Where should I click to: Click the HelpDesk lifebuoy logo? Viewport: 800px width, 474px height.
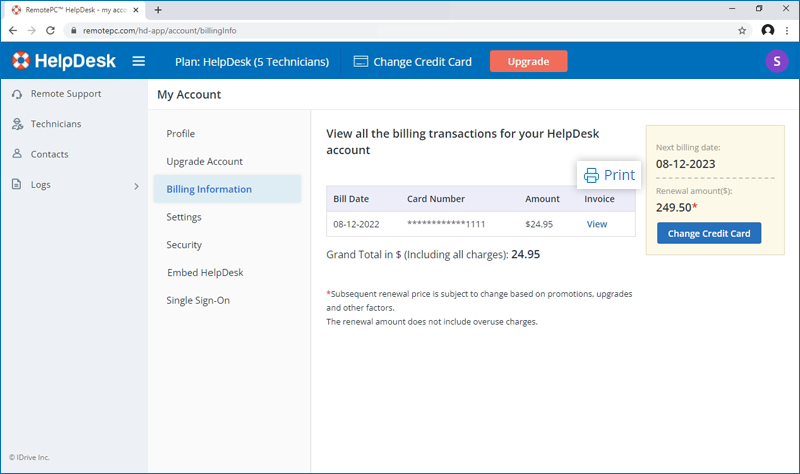[x=21, y=61]
